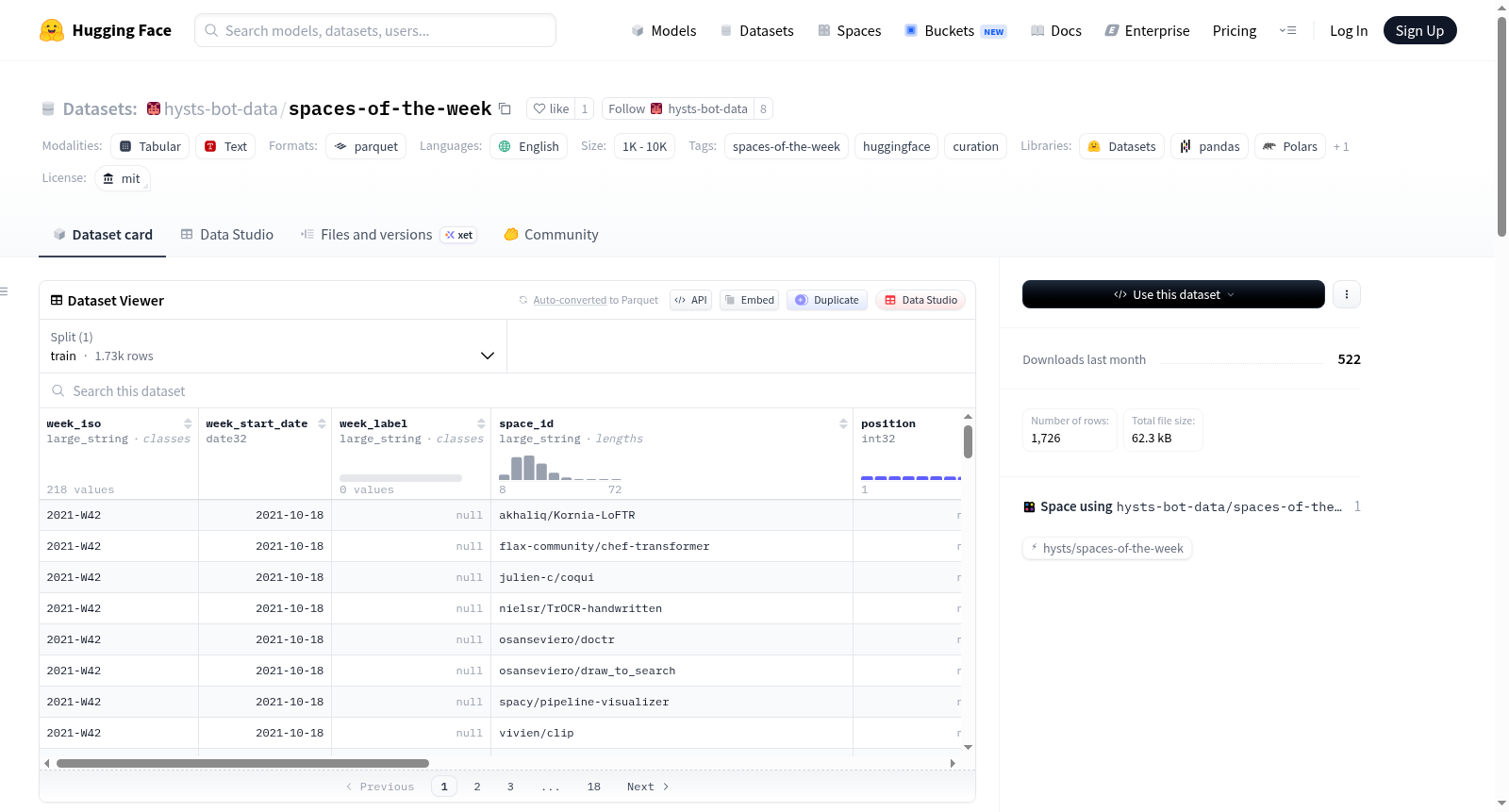Screen dimensions: 1509x812
Task: Open Enterprise in top navigation
Action: point(1147,30)
